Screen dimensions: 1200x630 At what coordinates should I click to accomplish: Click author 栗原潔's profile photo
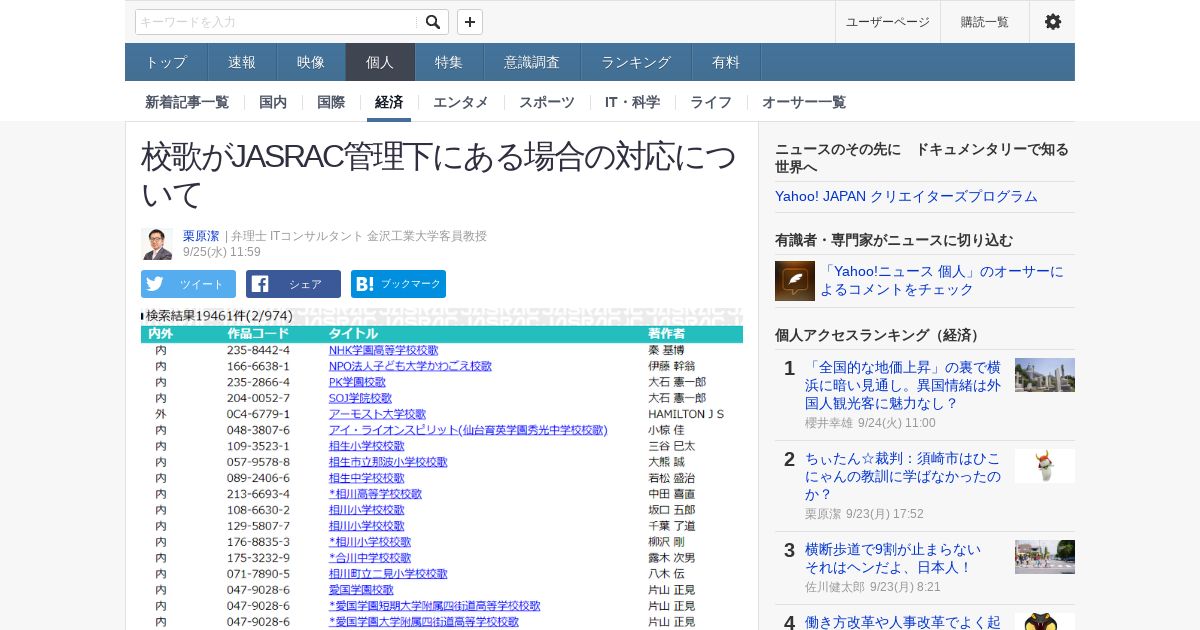(x=157, y=244)
